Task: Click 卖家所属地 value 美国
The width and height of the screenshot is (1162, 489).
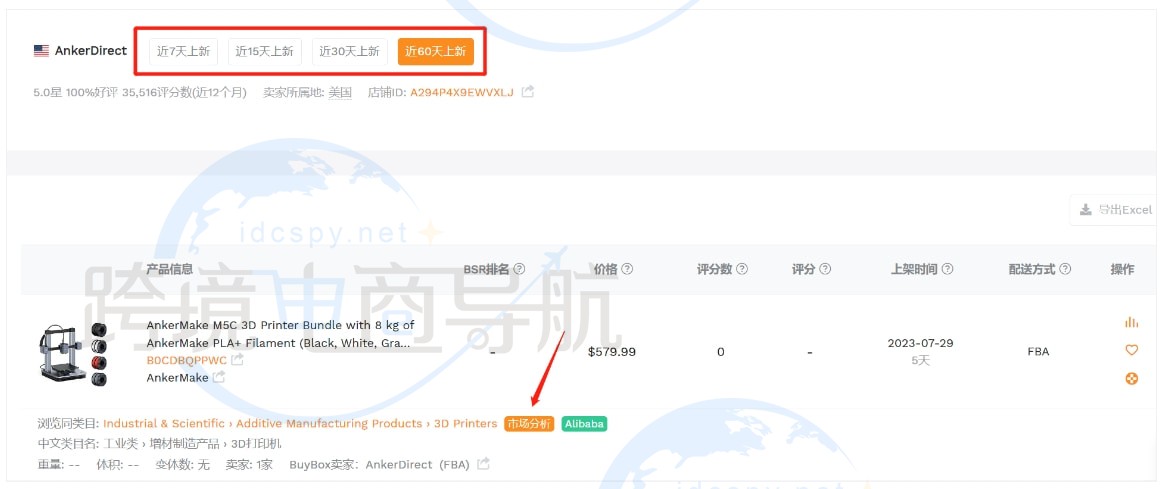Action: [340, 93]
